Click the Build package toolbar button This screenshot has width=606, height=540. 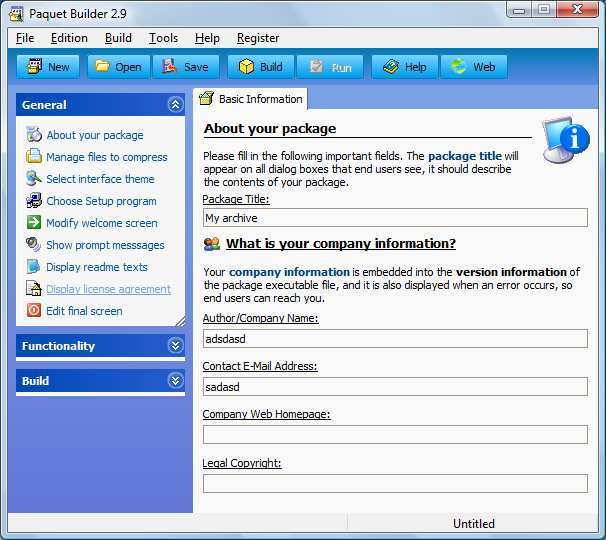(260, 67)
